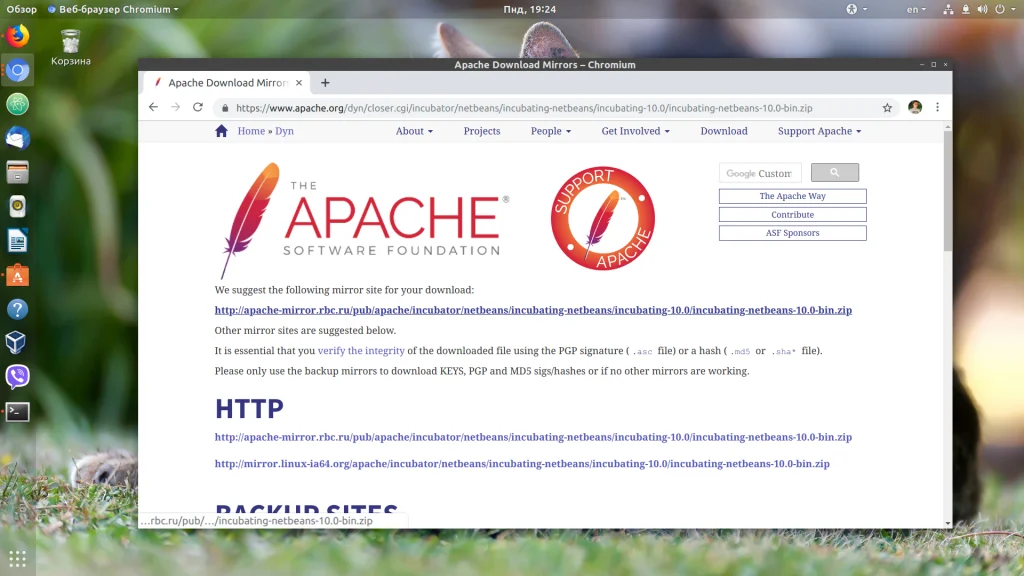Open the network status icon
The image size is (1024, 576).
coord(948,9)
